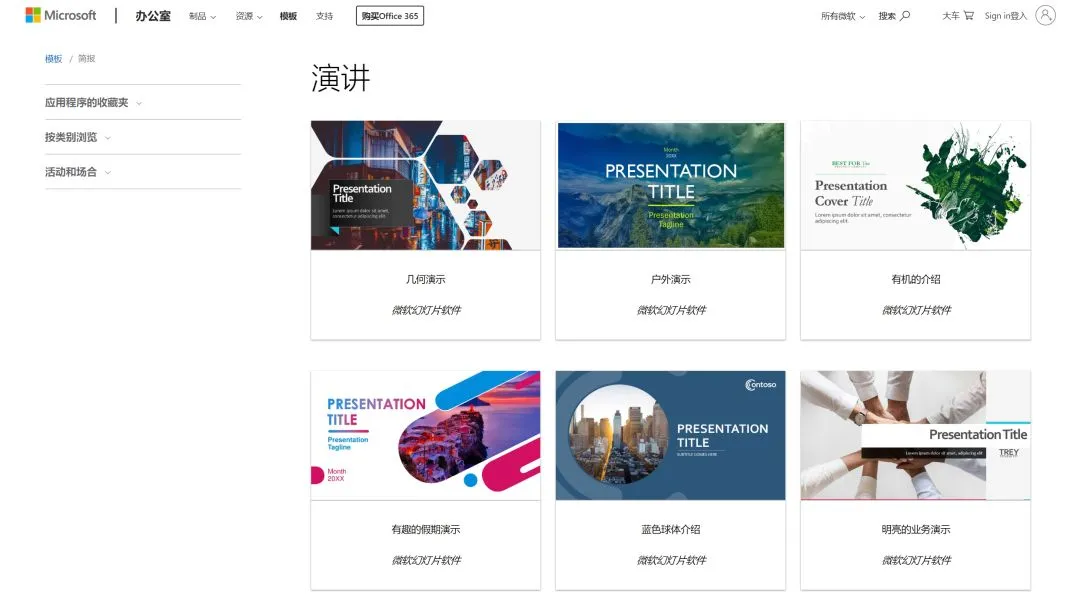Click the 有趣的假期演示 title text

click(x=426, y=529)
